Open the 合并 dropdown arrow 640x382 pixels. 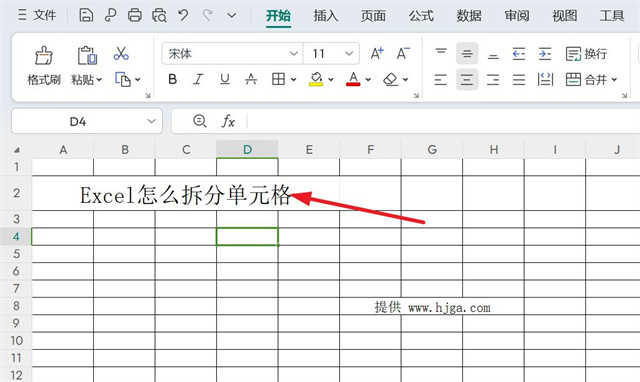[x=614, y=79]
